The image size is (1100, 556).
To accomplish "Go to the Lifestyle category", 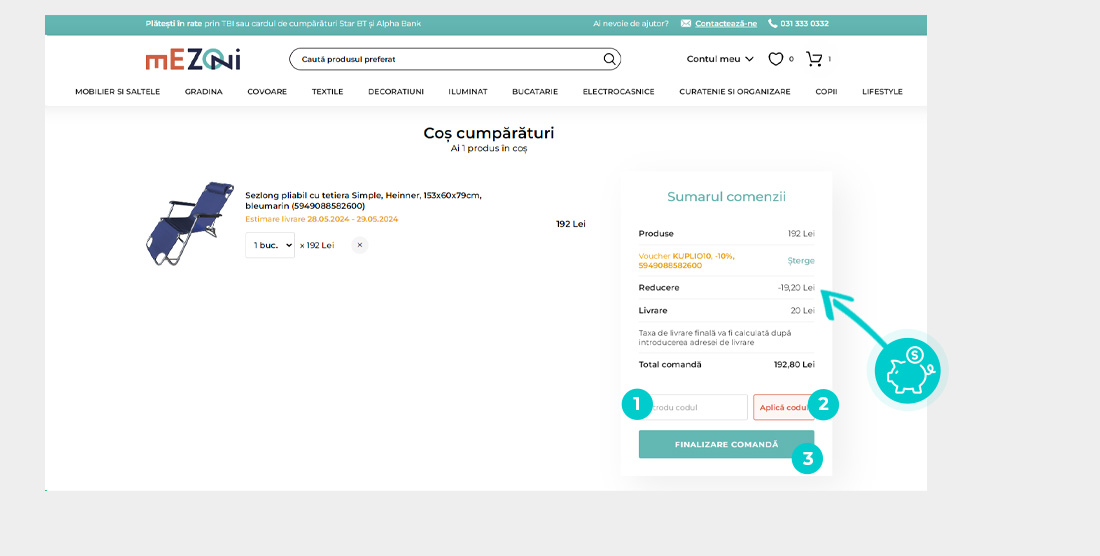I will click(x=882, y=92).
